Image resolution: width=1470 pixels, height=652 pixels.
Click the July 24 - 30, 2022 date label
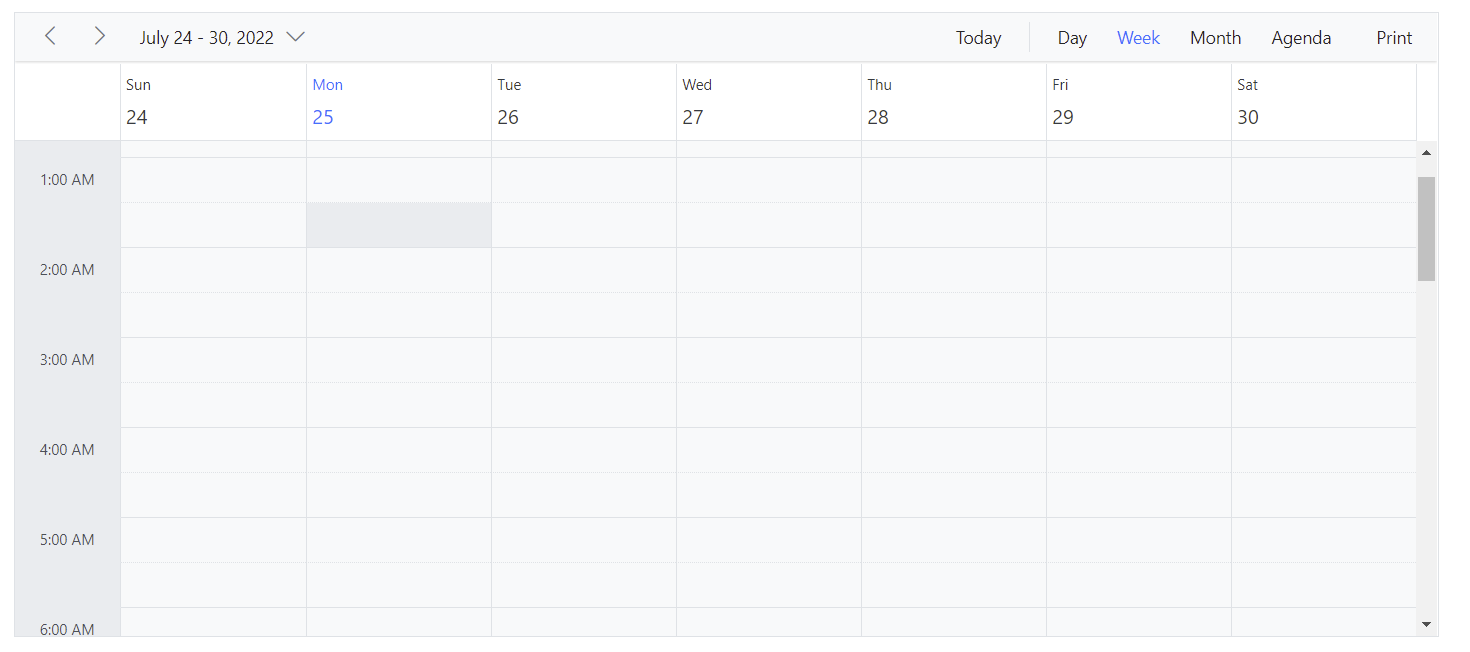click(207, 37)
